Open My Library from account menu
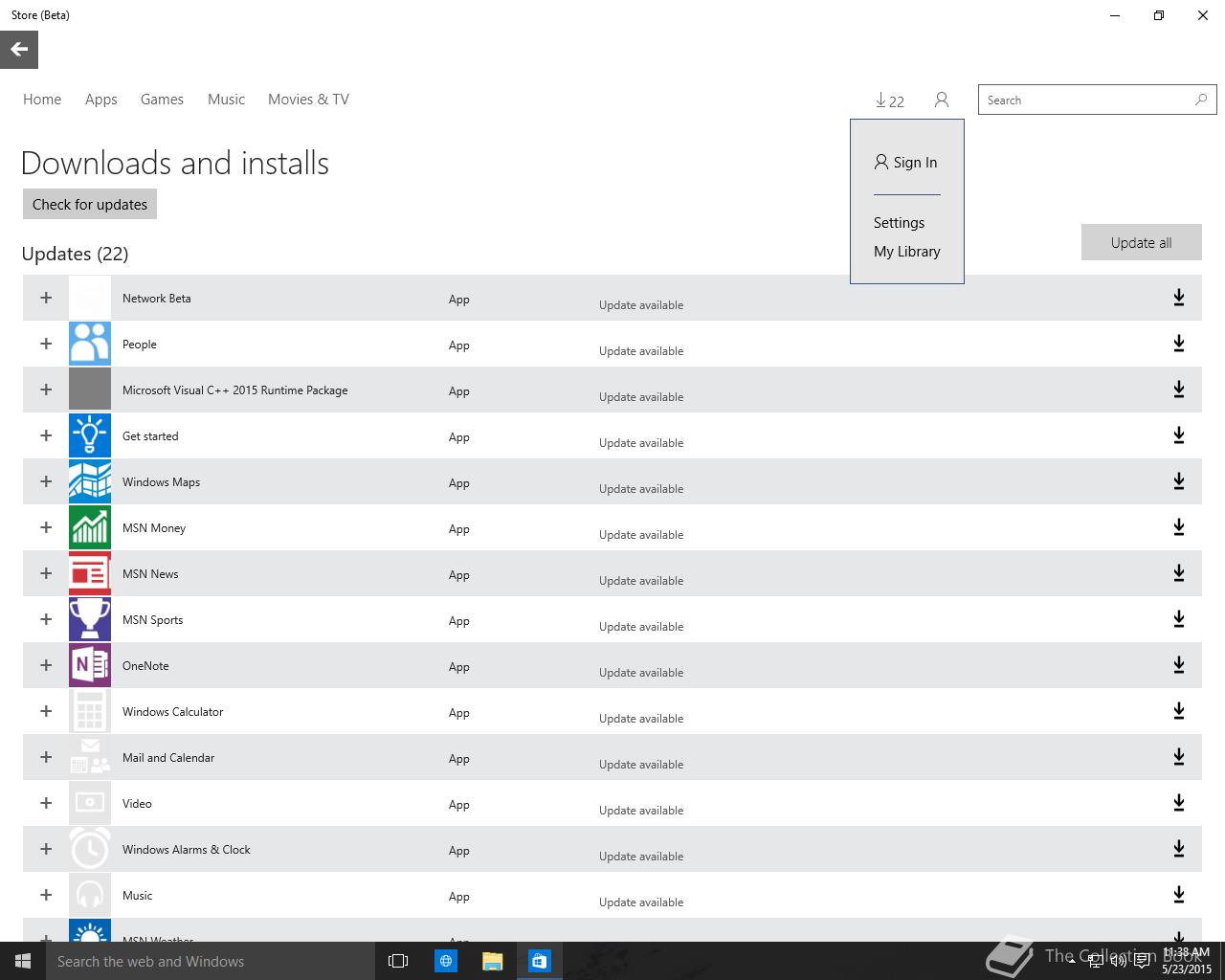 906,252
